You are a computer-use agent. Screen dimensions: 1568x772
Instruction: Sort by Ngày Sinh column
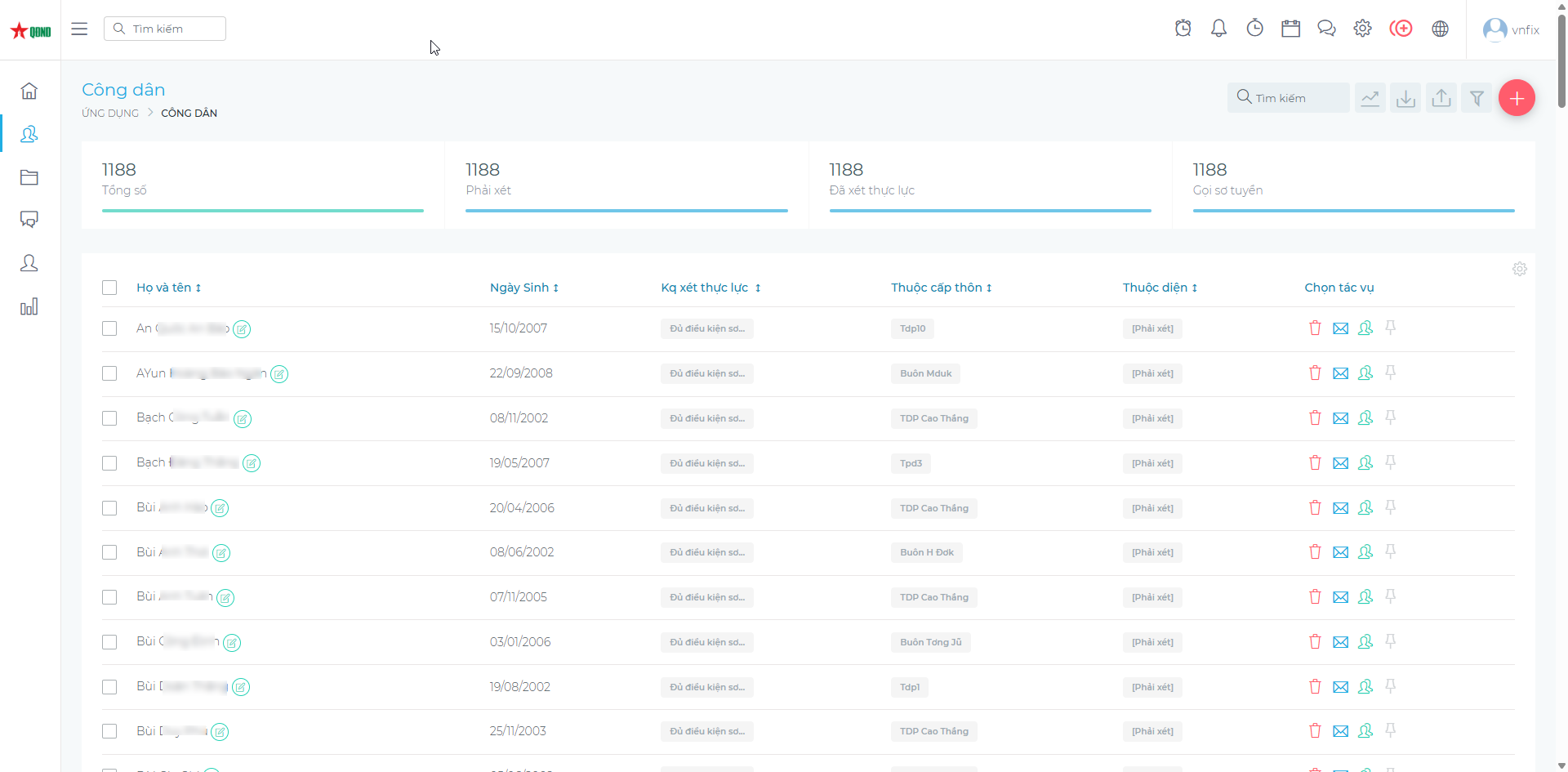pyautogui.click(x=524, y=288)
